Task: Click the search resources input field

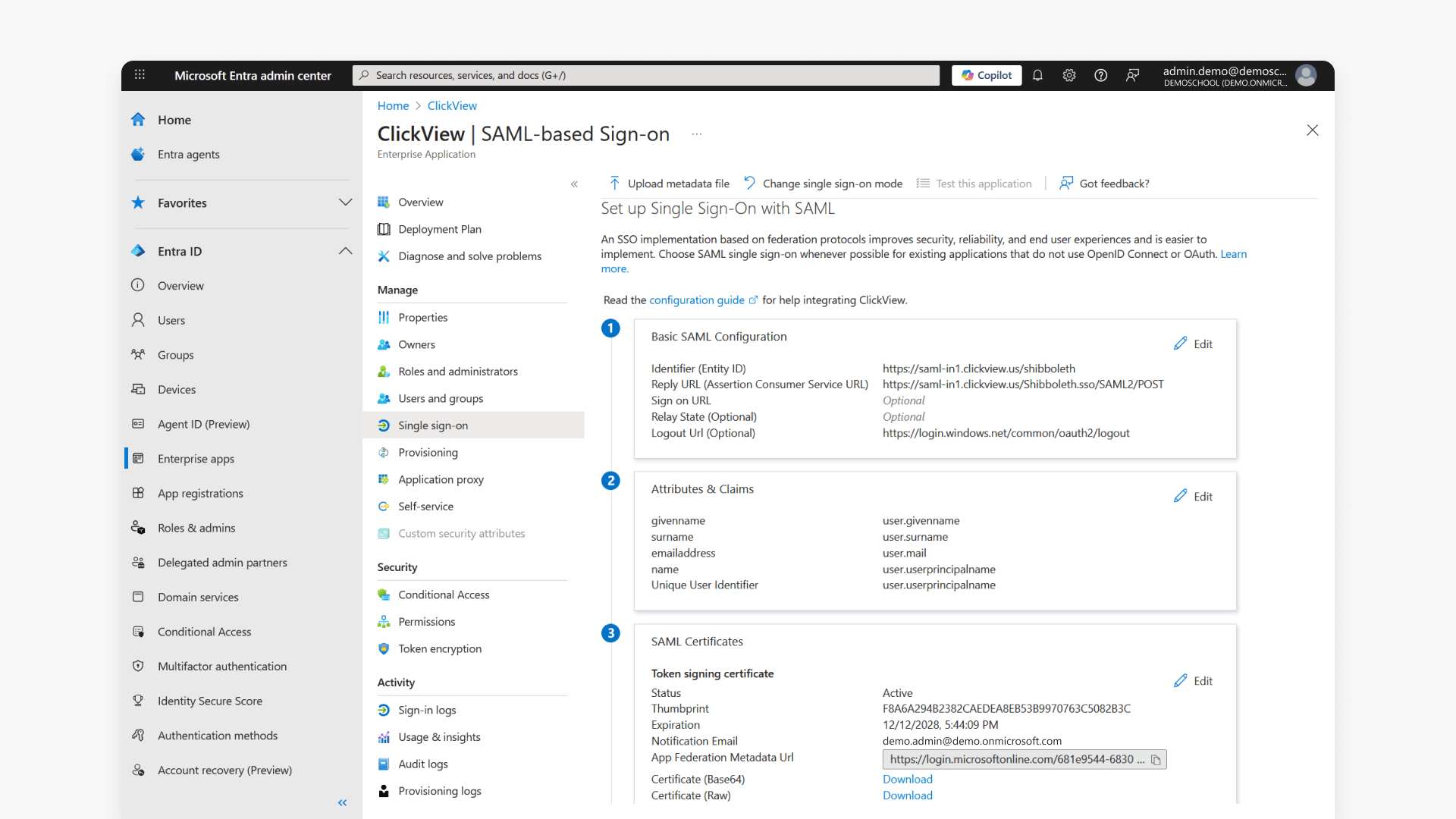Action: [x=645, y=75]
